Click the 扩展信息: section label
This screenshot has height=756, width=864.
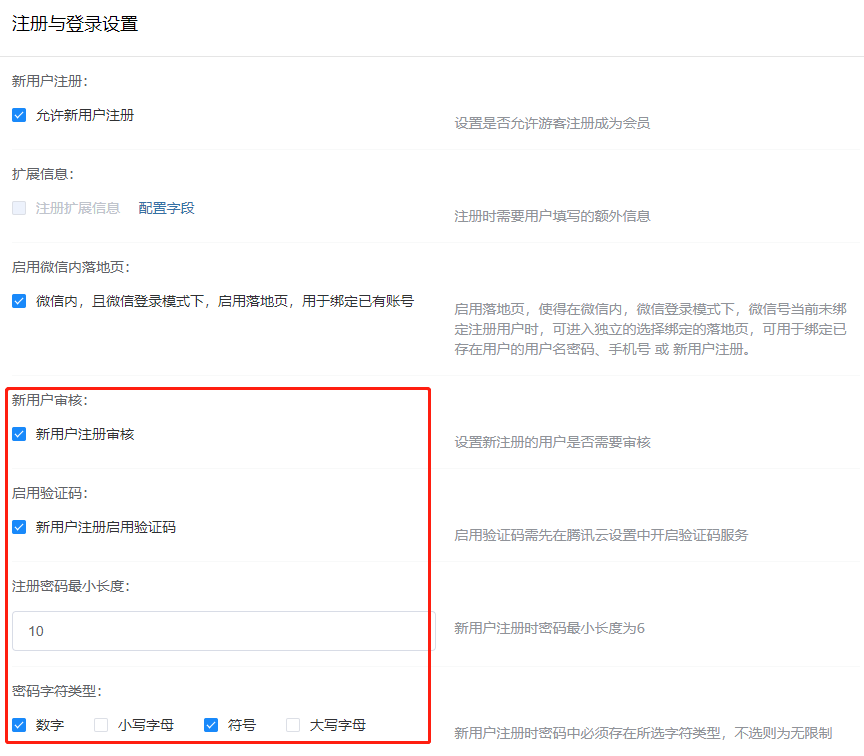tap(42, 174)
